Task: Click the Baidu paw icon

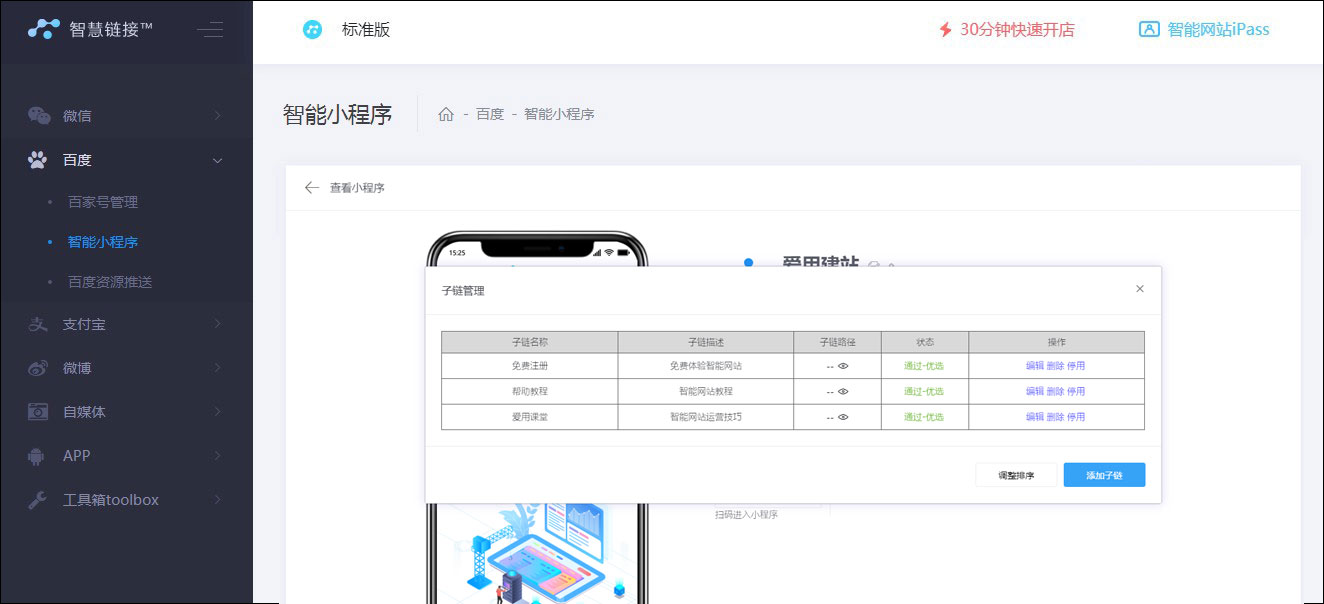Action: (38, 160)
